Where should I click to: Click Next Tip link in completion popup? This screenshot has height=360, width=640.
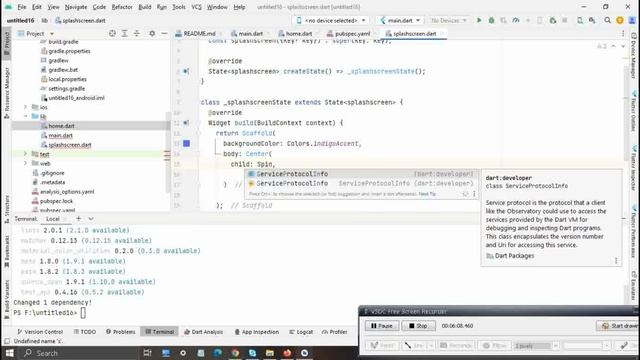click(427, 194)
